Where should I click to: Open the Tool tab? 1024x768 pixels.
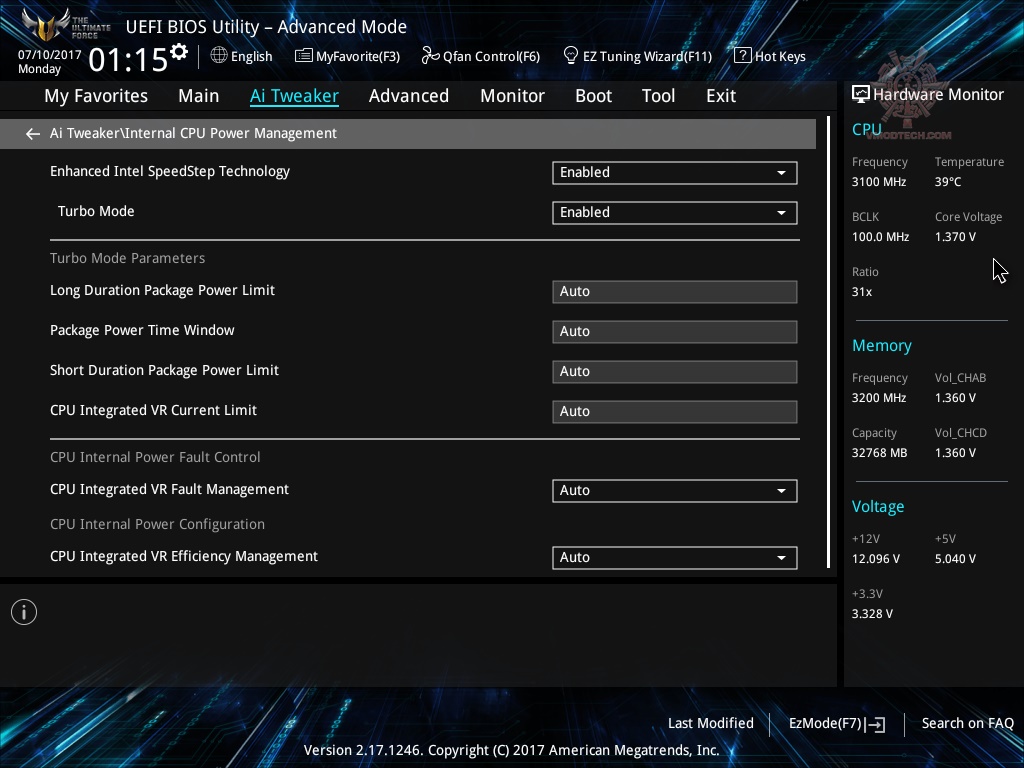click(658, 96)
